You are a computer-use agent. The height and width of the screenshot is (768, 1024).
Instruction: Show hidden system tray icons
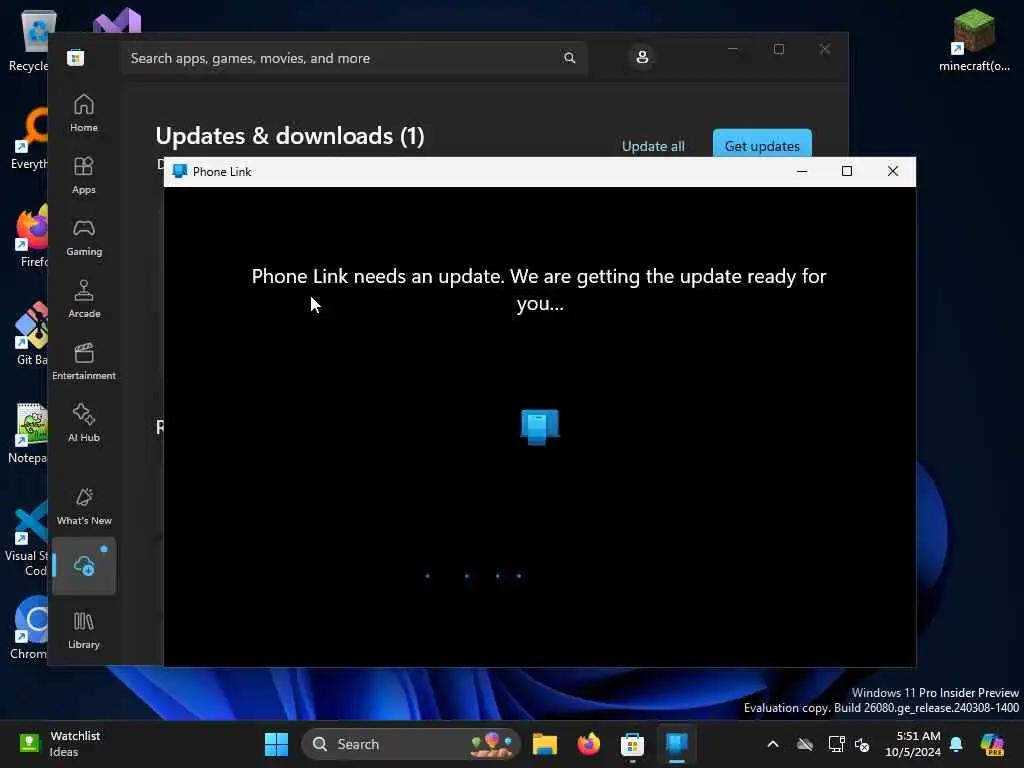pos(773,744)
